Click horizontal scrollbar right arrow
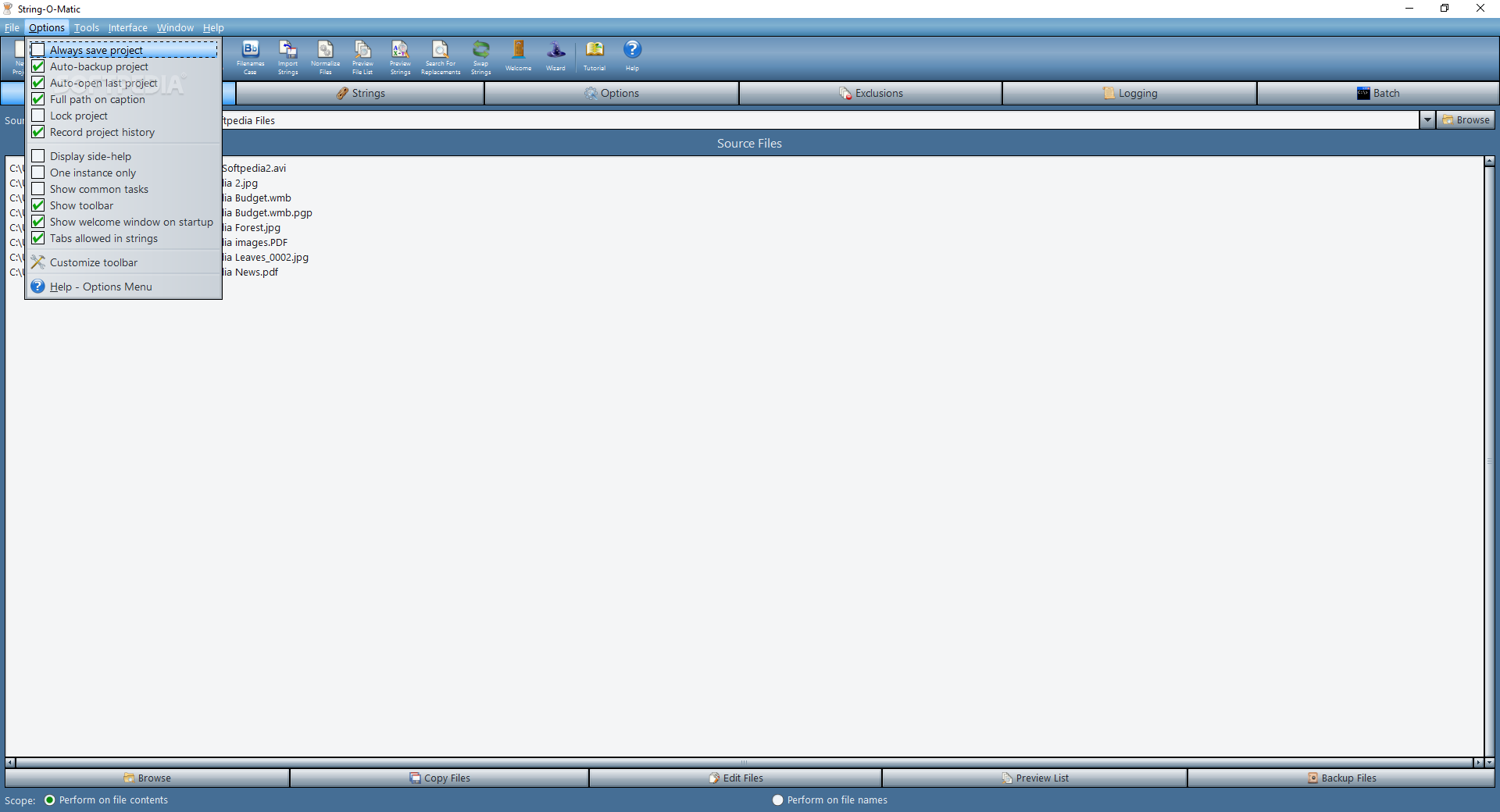 click(x=1477, y=762)
